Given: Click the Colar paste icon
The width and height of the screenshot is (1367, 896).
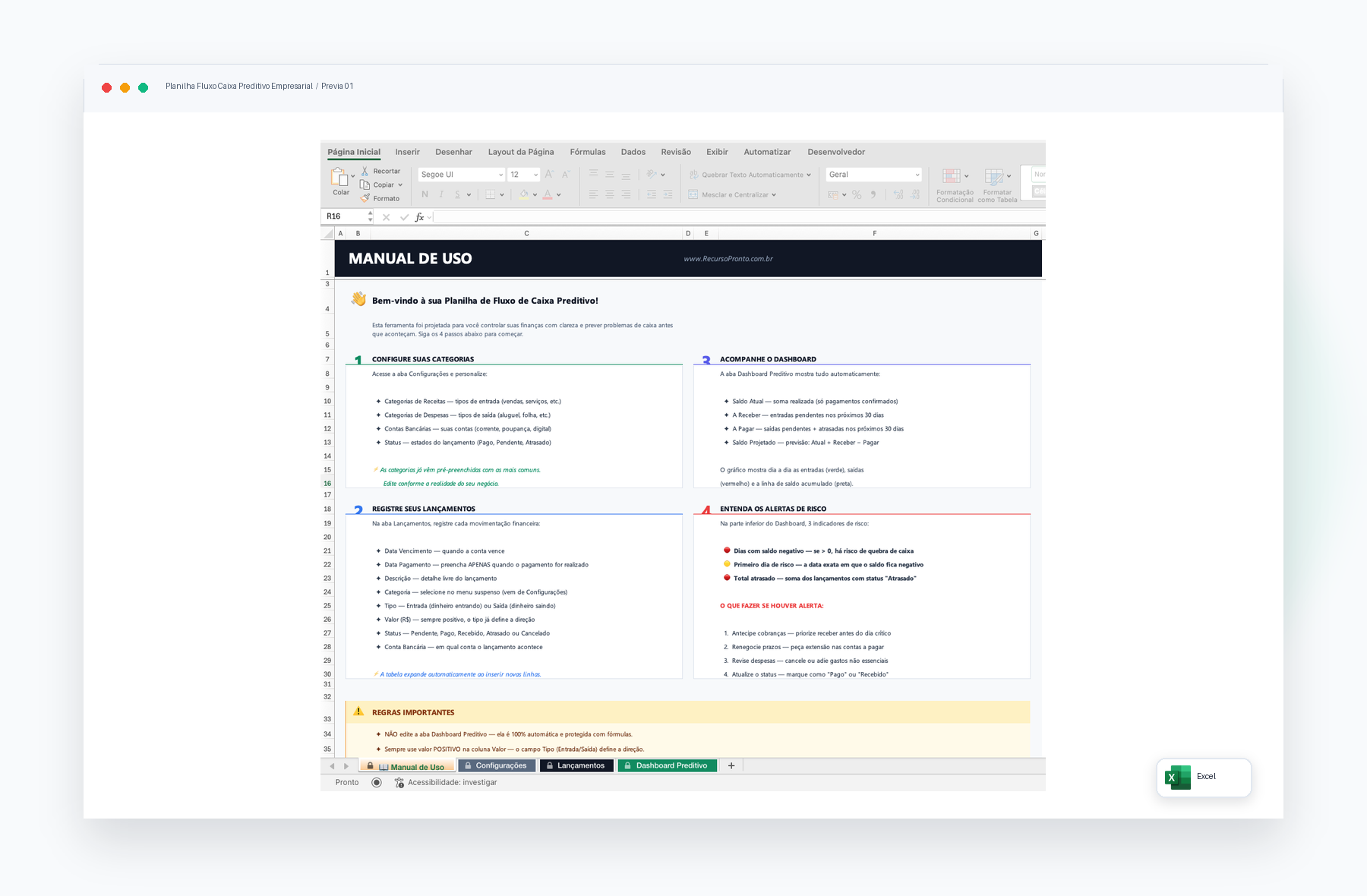Looking at the screenshot, I should pos(339,177).
